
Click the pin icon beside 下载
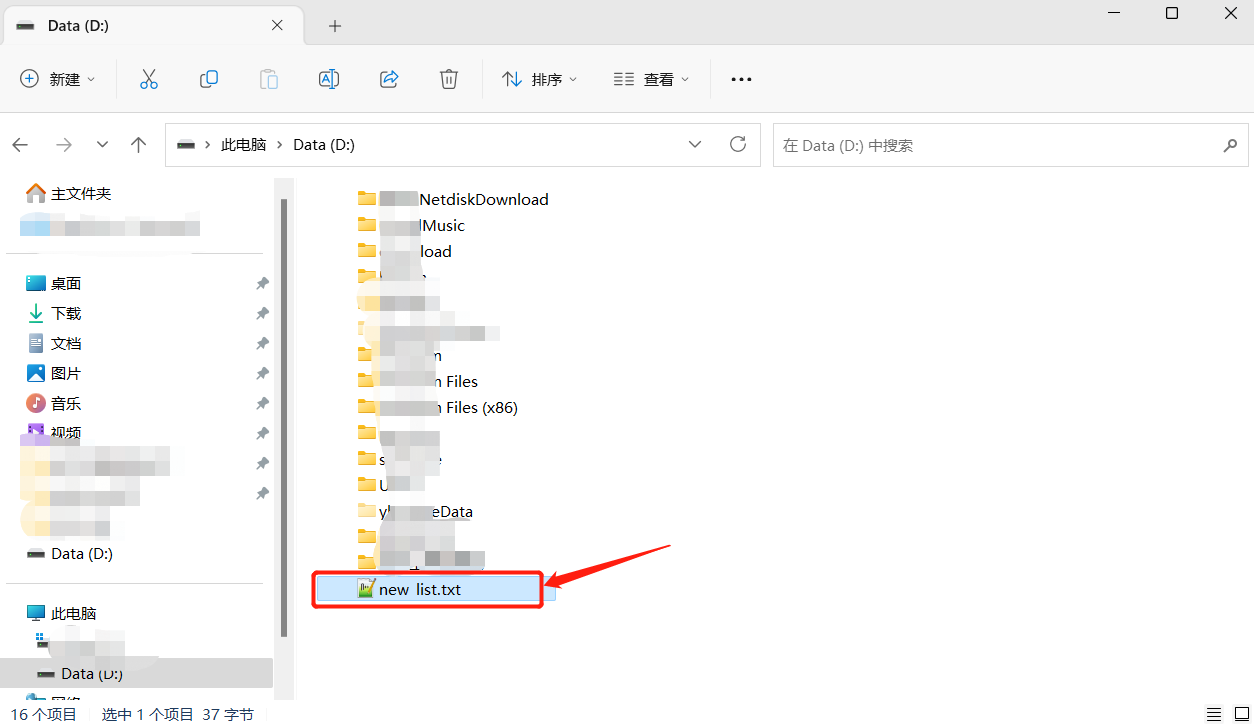tap(262, 313)
